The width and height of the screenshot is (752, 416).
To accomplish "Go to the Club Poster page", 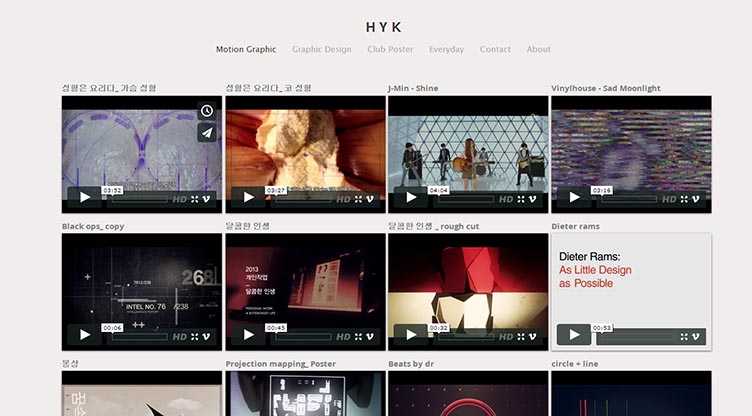I will 390,49.
